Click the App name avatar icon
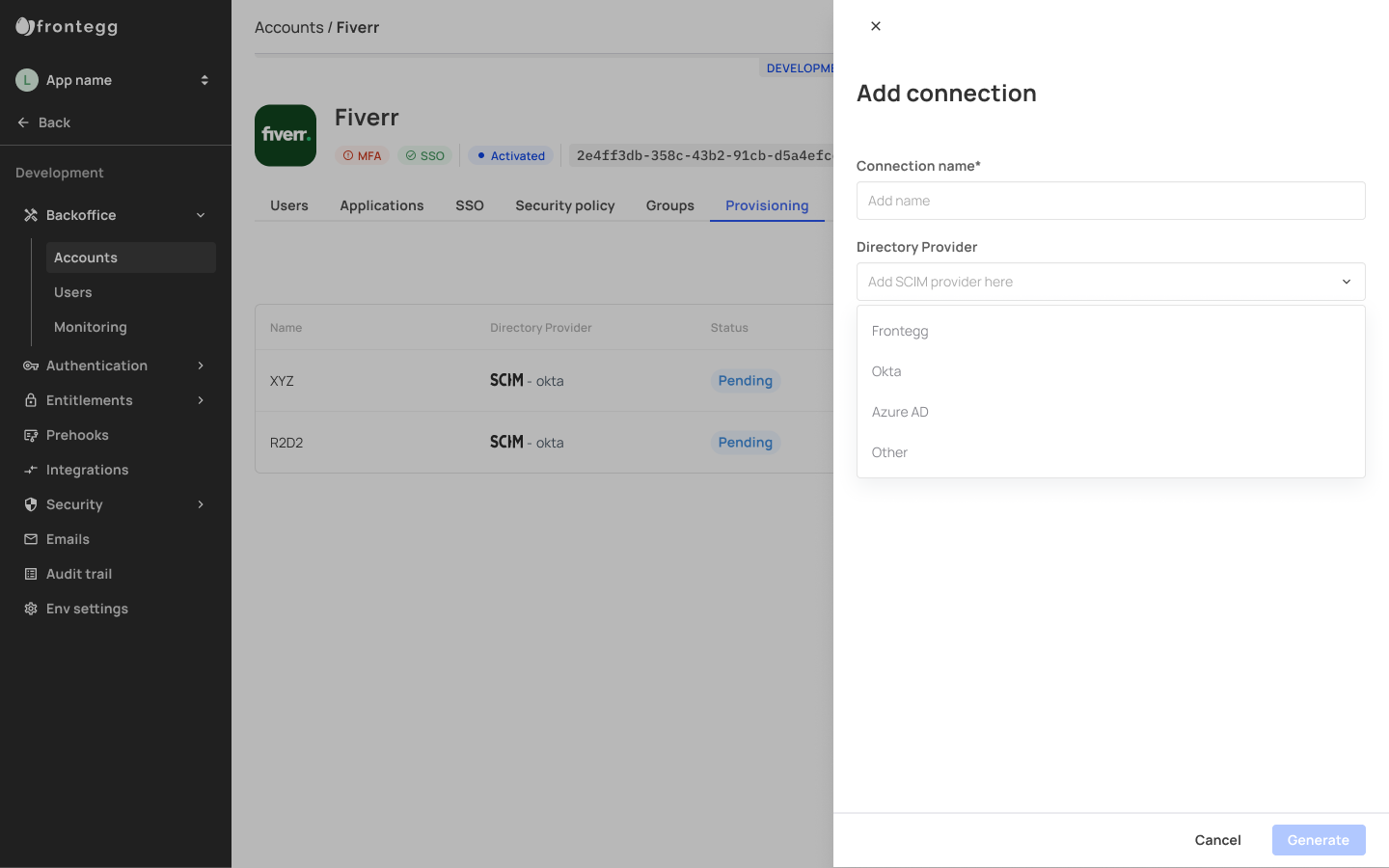This screenshot has height=868, width=1389. 27,80
